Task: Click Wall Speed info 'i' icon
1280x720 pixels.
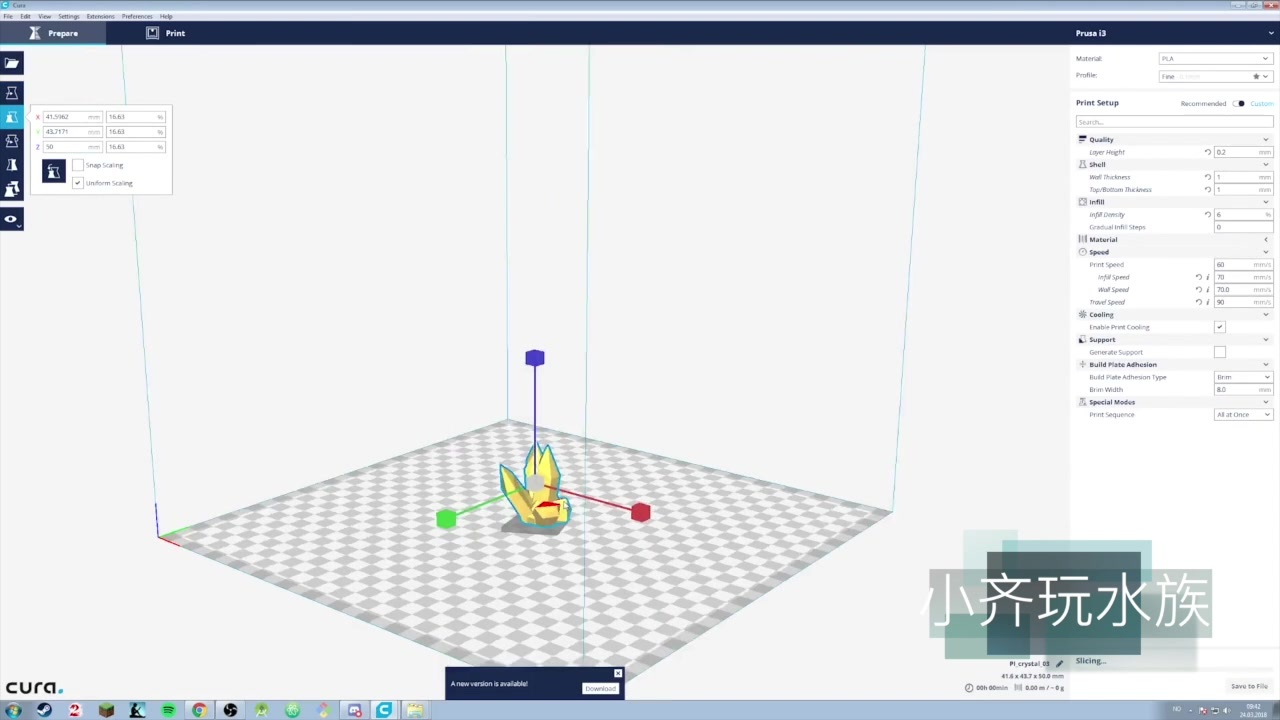Action: 1207,289
